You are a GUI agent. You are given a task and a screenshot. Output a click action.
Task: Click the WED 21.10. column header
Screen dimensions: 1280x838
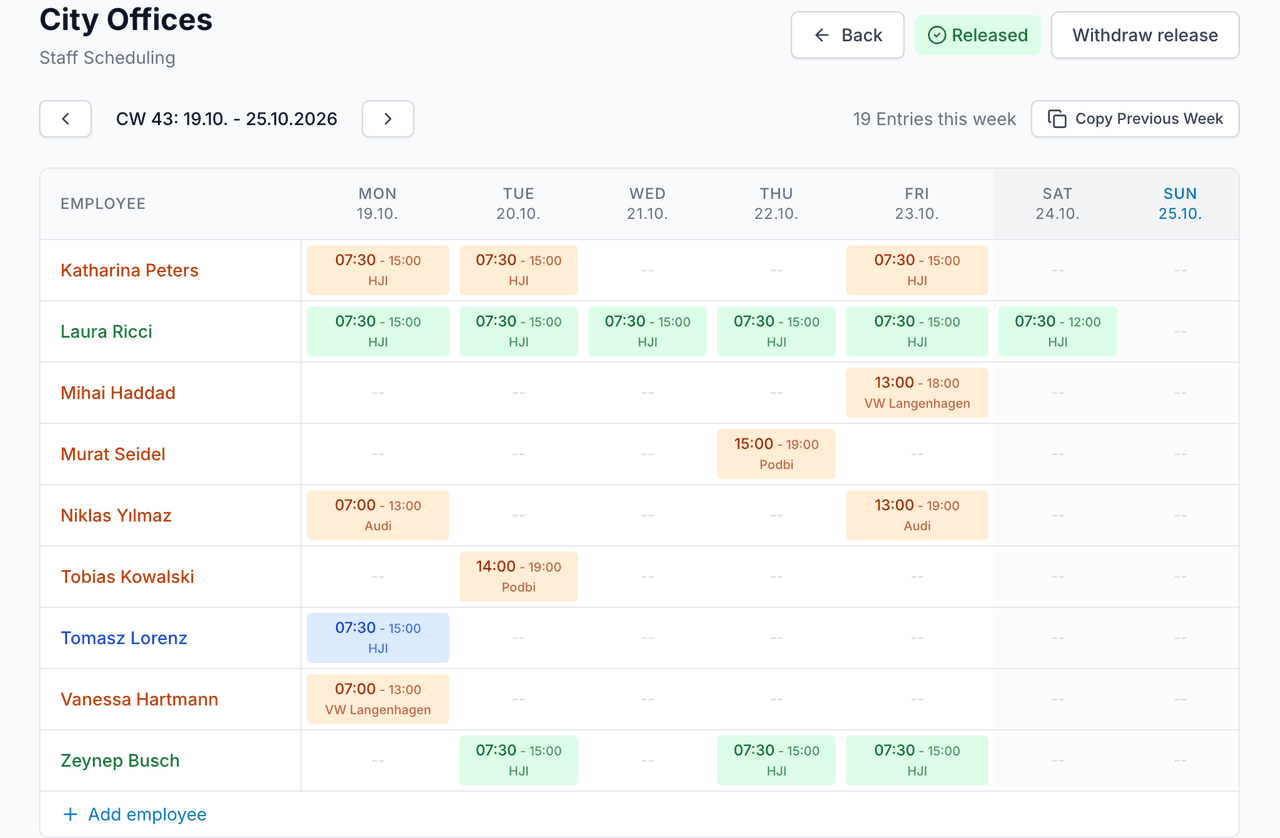tap(647, 203)
